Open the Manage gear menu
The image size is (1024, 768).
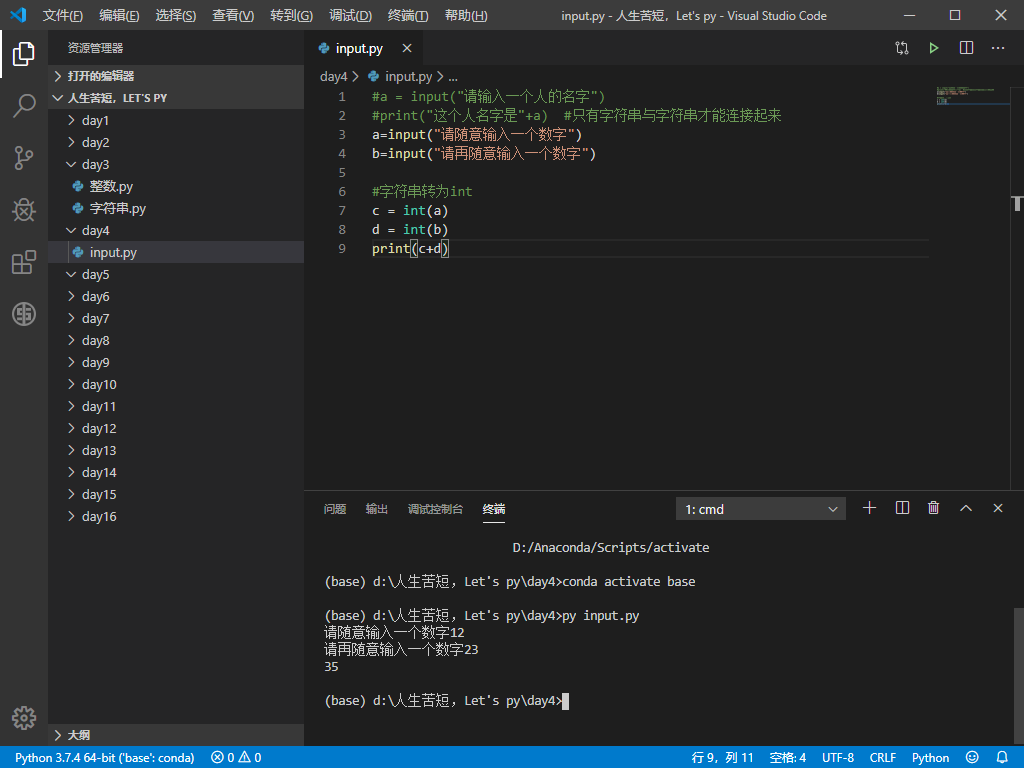tap(24, 718)
